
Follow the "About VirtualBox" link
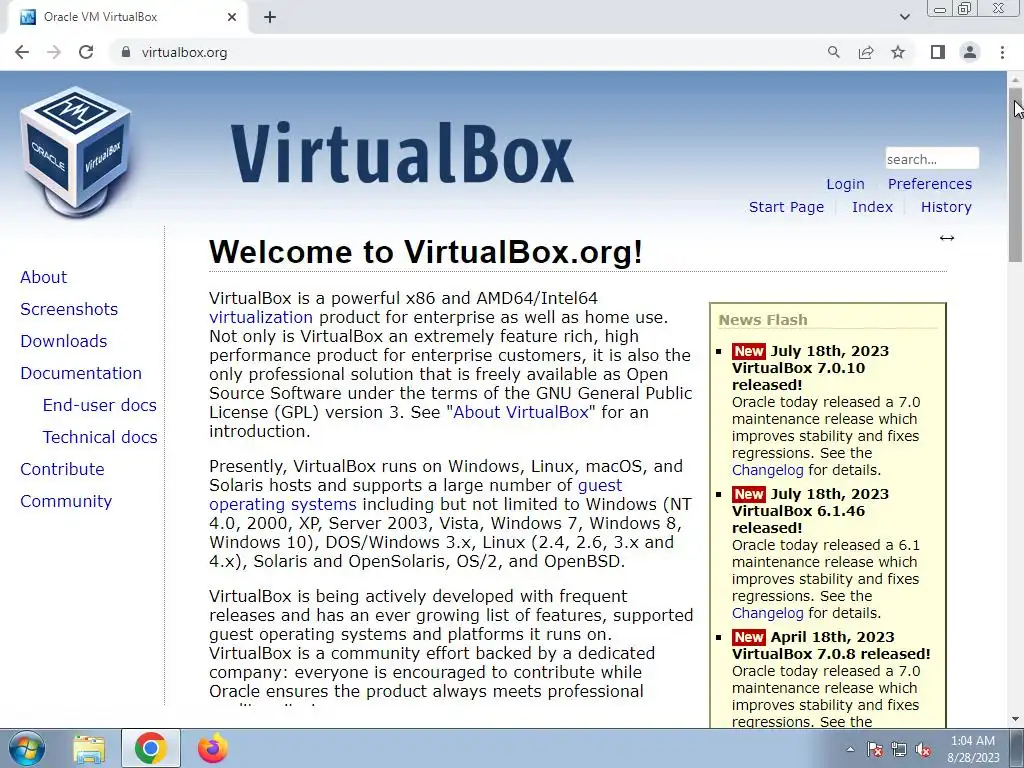(521, 412)
